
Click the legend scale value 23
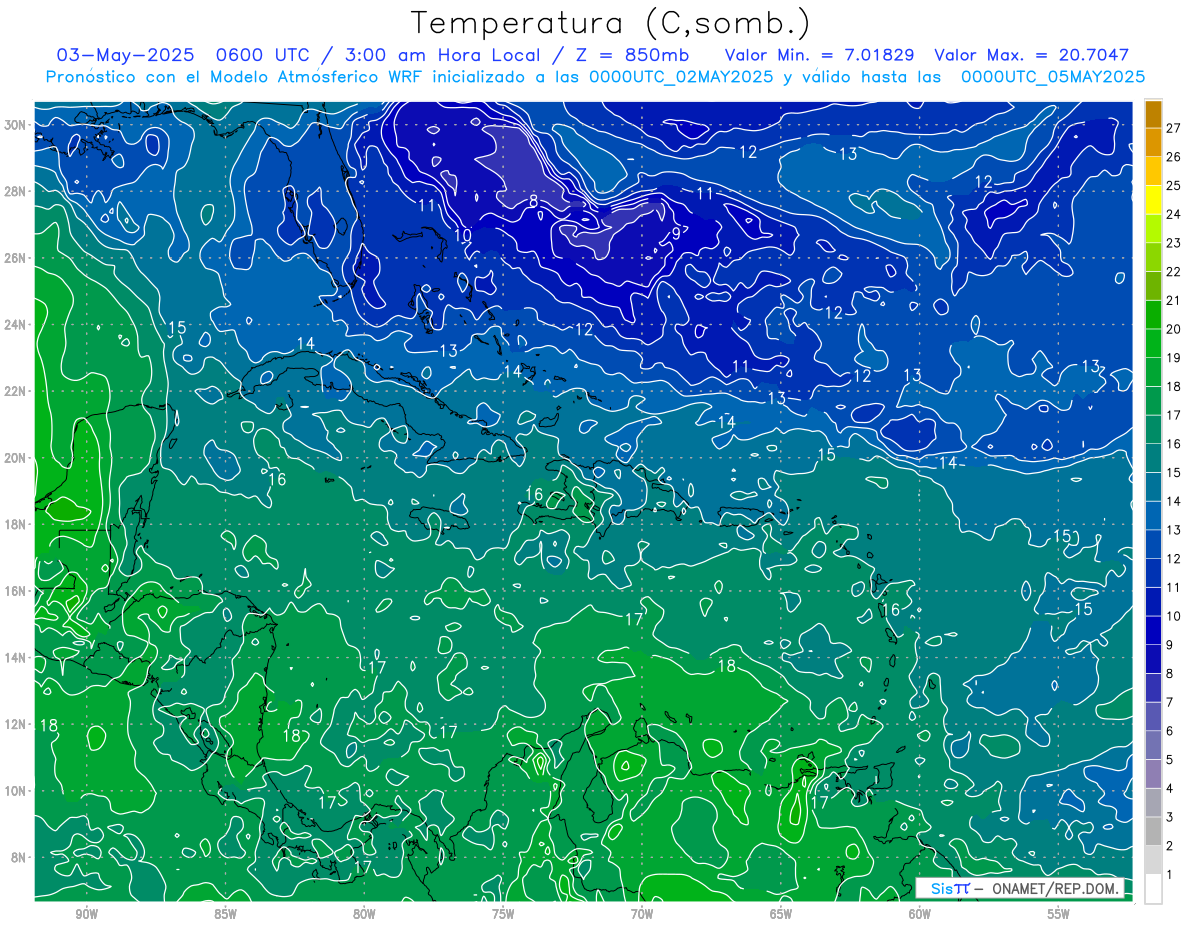point(1174,243)
